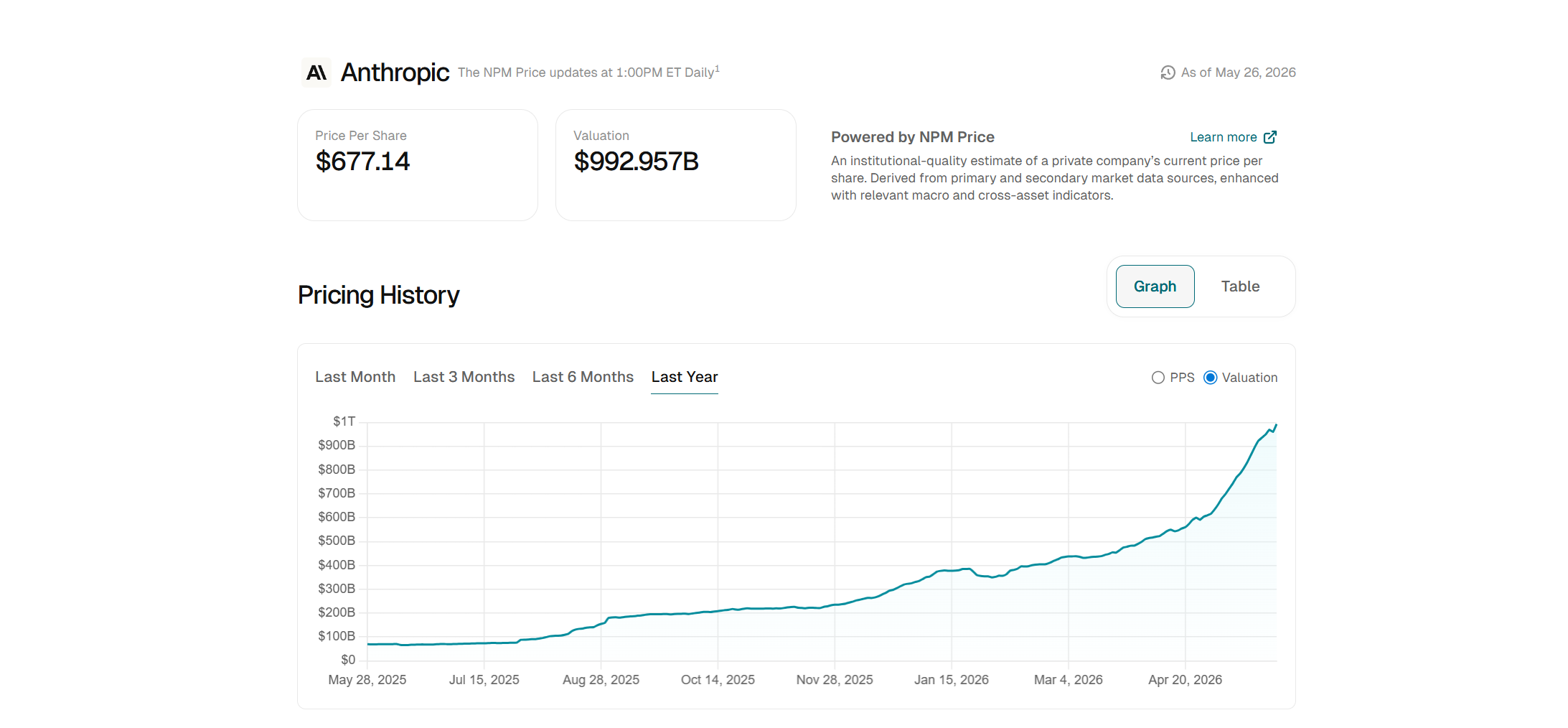Select the Last Year tab
1568x728 pixels.
[x=685, y=377]
